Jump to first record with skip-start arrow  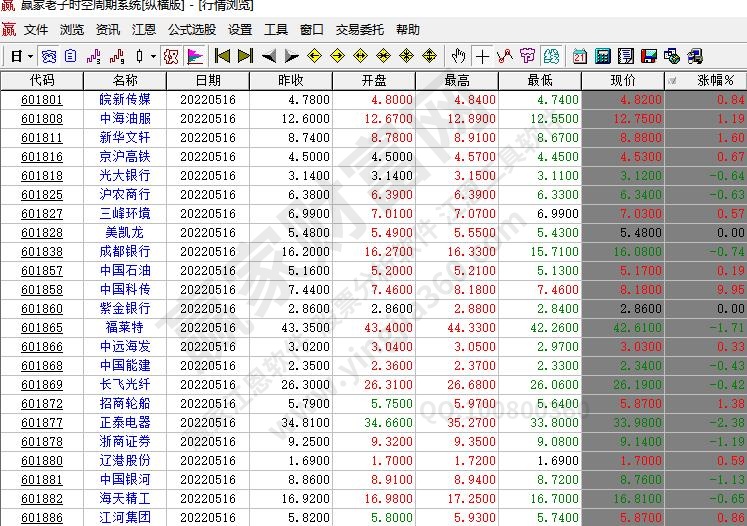[x=222, y=56]
